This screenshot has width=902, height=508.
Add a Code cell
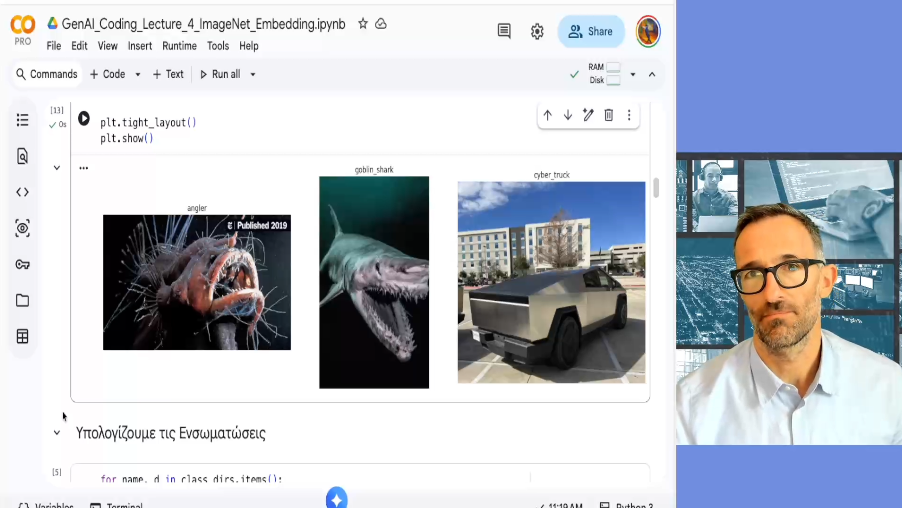(108, 74)
